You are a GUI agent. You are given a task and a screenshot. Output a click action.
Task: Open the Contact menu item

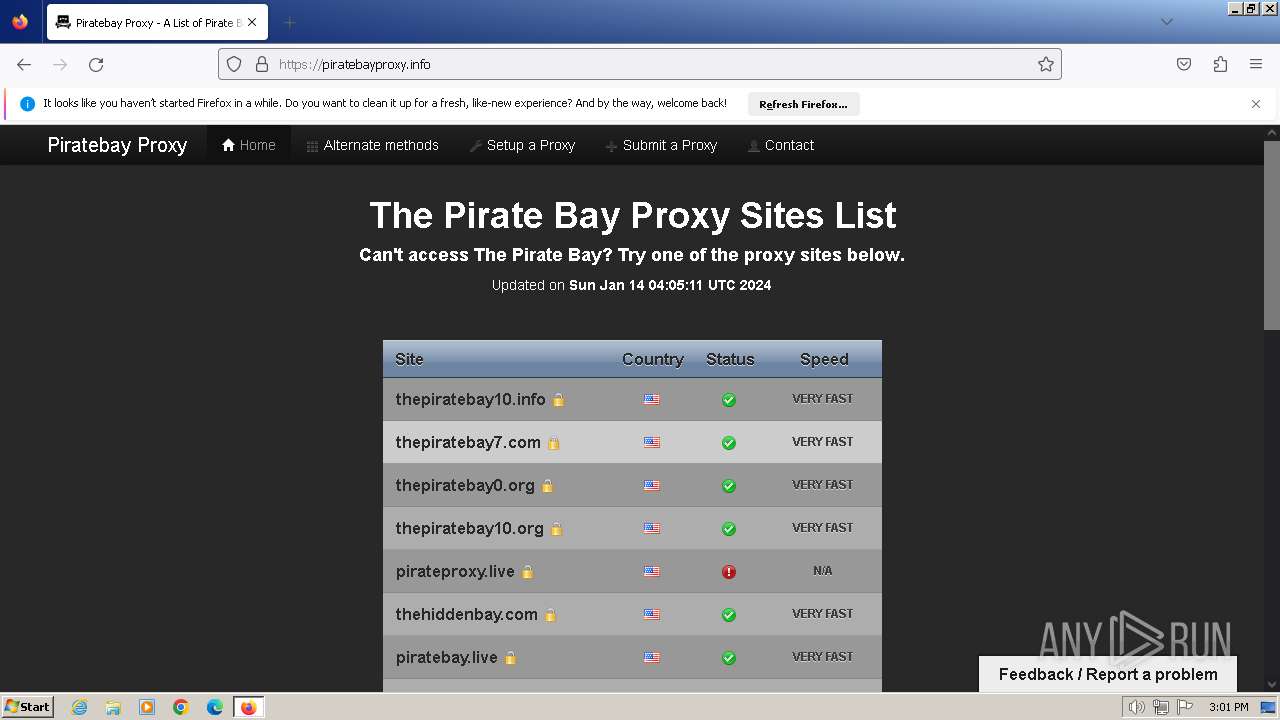pos(781,145)
